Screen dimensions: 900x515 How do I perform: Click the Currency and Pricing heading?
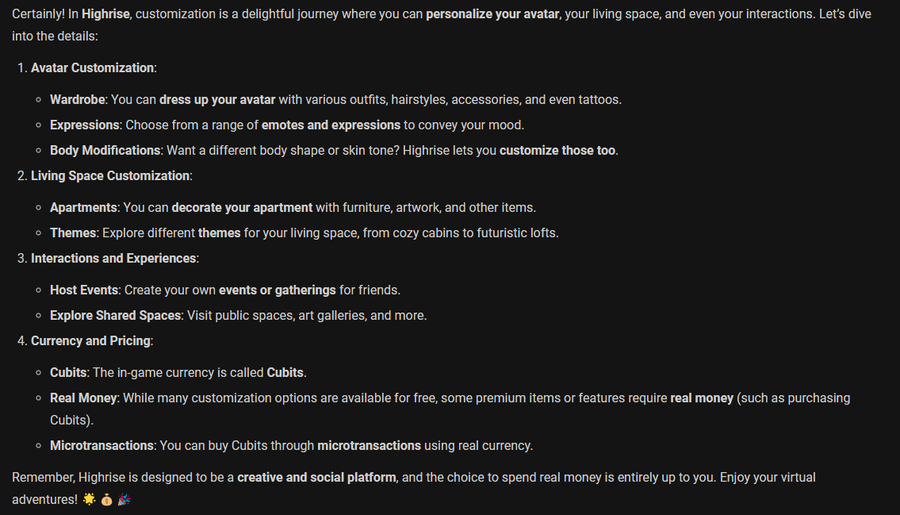(91, 341)
